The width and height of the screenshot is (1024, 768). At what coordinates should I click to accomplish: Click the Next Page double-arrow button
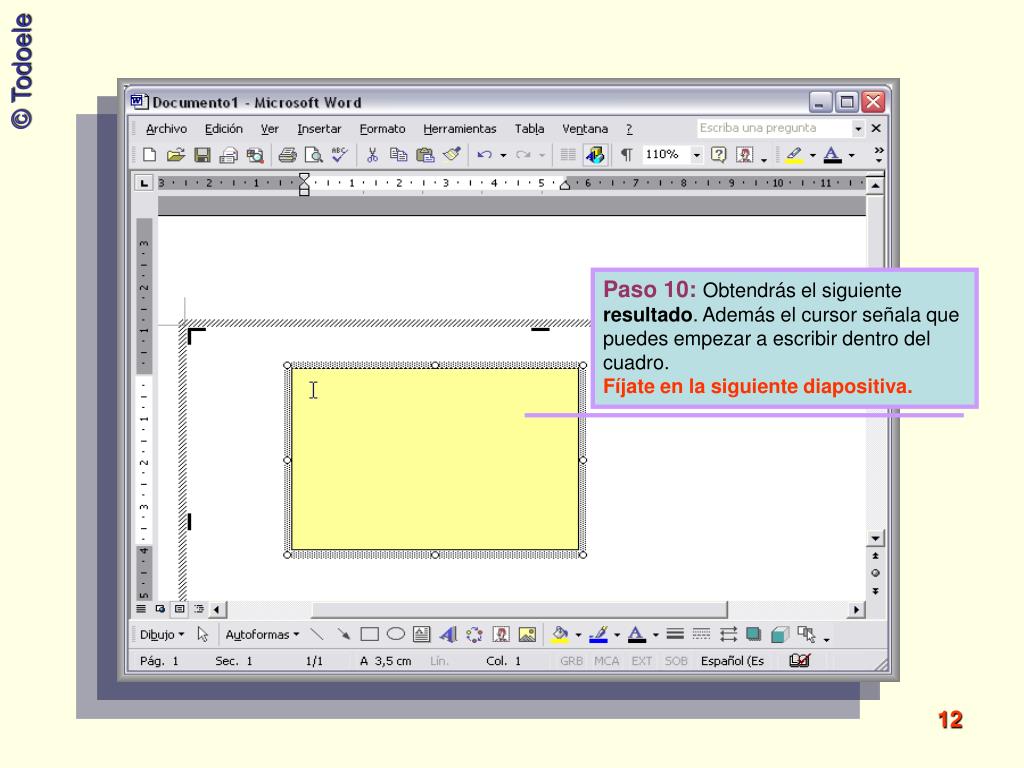pyautogui.click(x=875, y=591)
